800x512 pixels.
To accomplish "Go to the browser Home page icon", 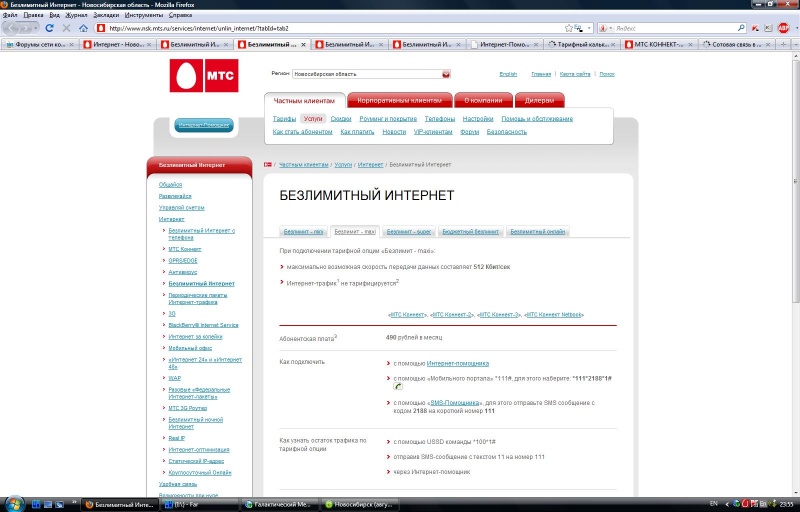I will [x=85, y=28].
